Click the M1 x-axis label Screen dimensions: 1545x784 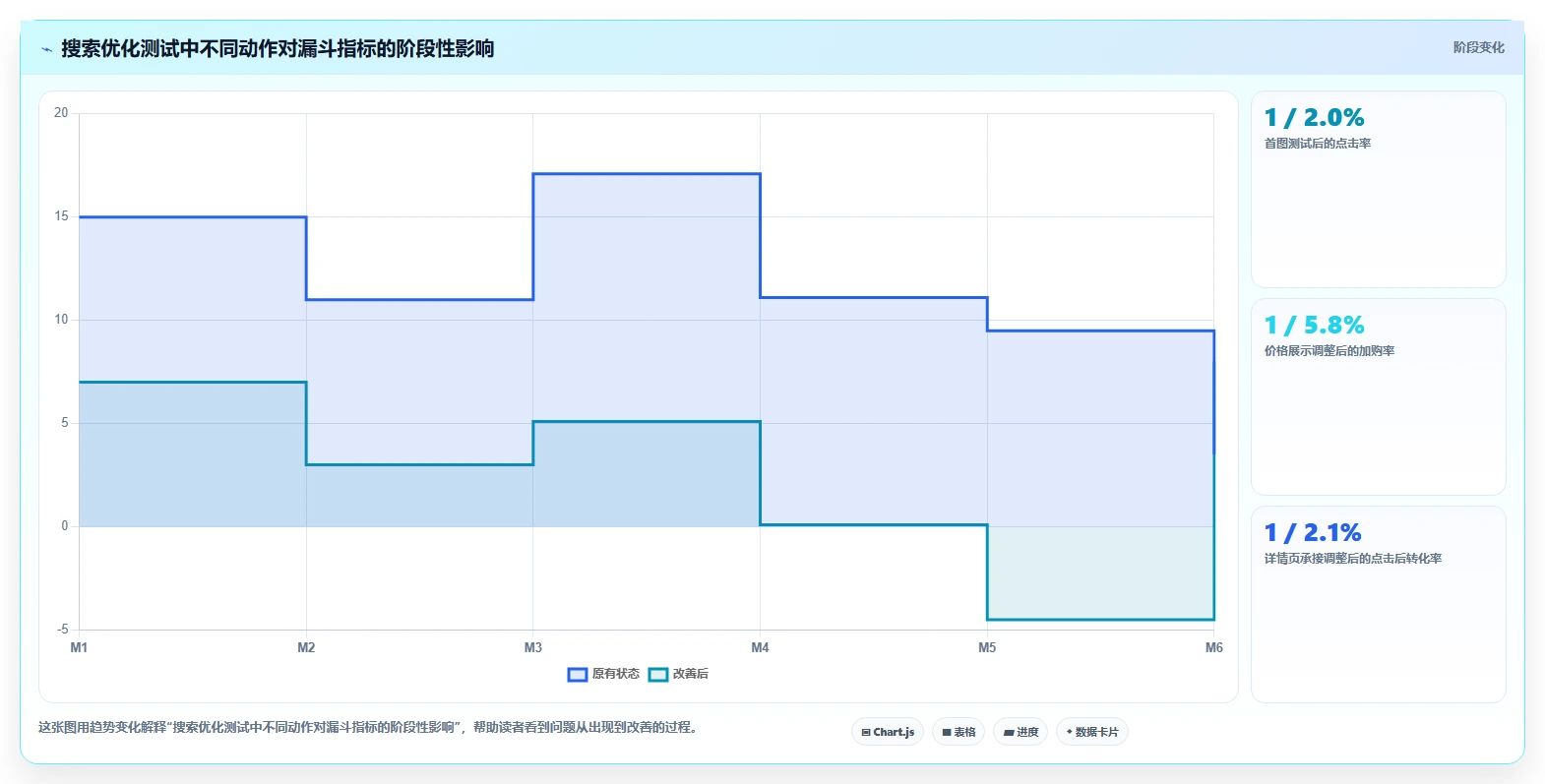[79, 647]
